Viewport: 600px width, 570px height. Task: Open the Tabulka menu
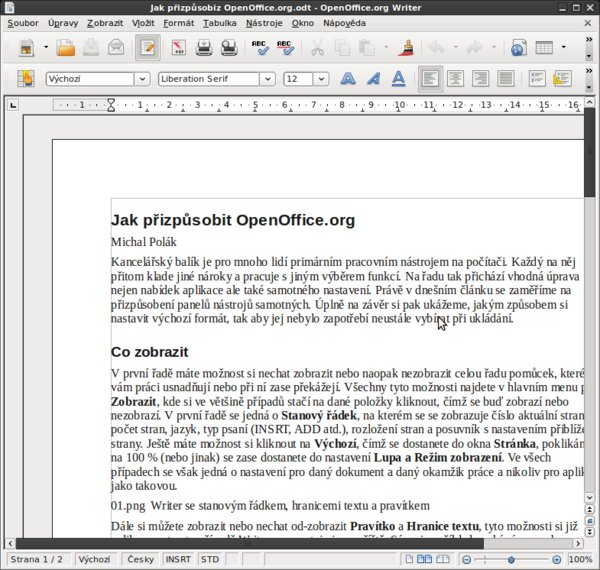[x=220, y=23]
